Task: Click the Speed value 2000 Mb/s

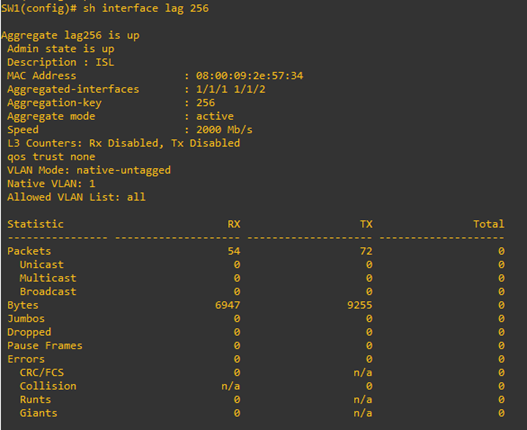Action: click(x=224, y=130)
